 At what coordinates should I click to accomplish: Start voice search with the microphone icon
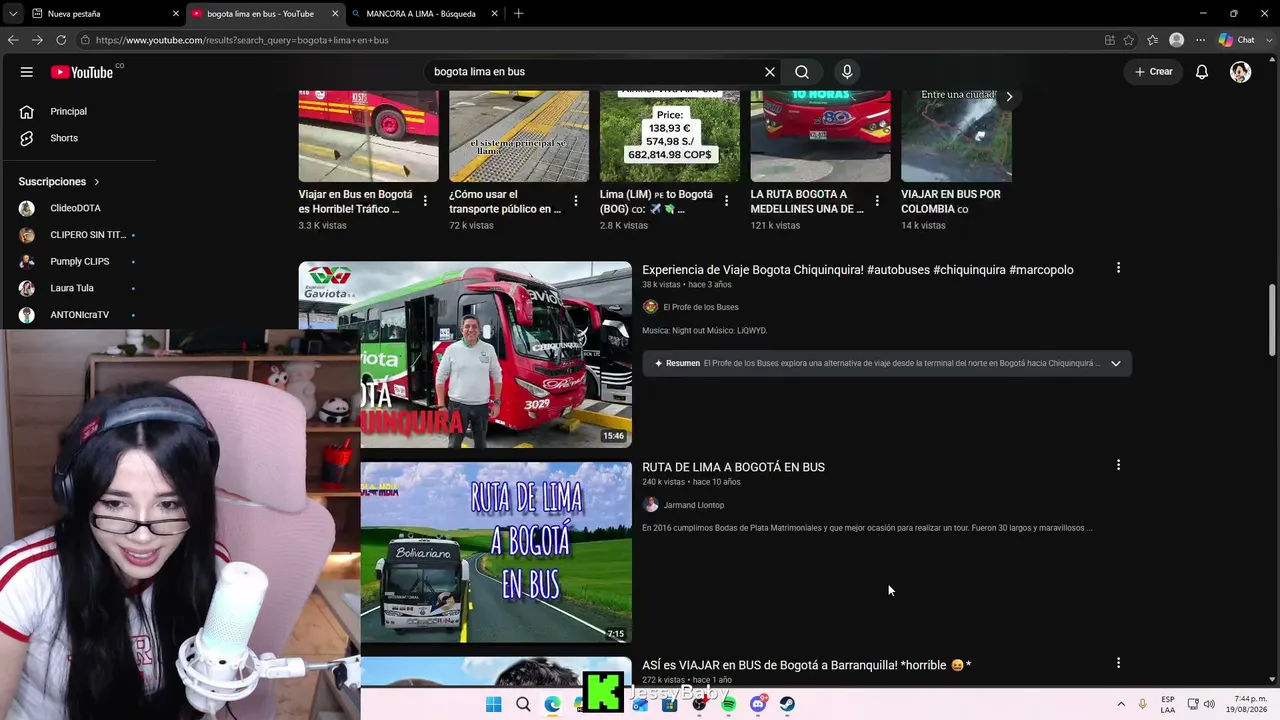pos(847,72)
